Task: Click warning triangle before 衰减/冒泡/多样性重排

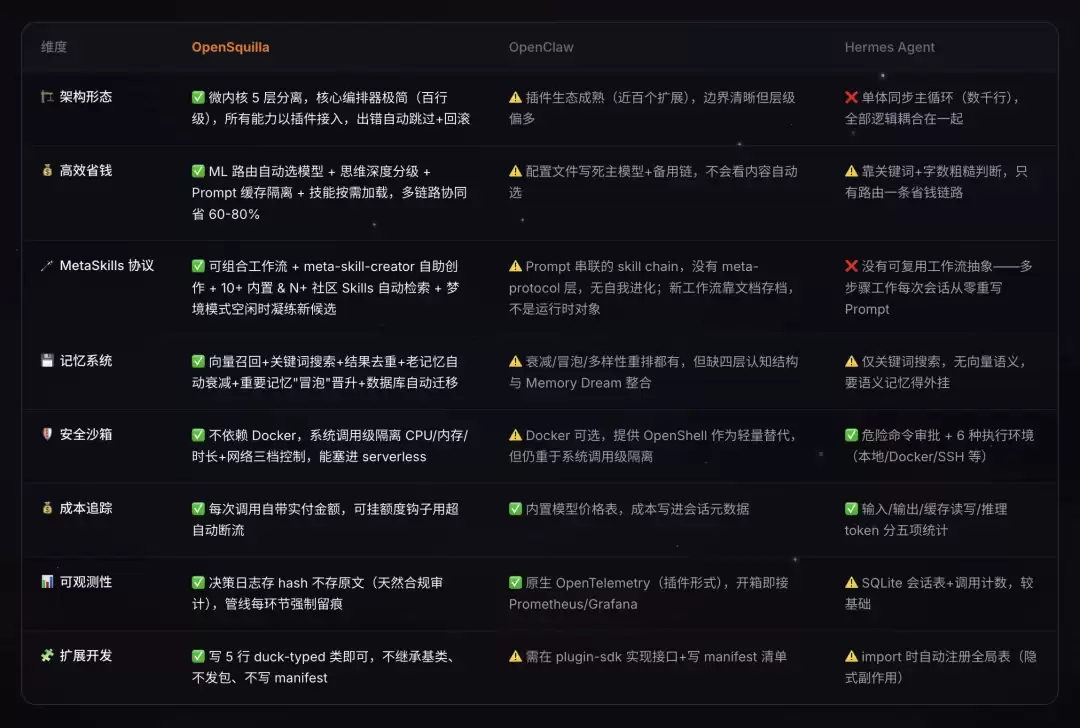Action: pos(515,361)
